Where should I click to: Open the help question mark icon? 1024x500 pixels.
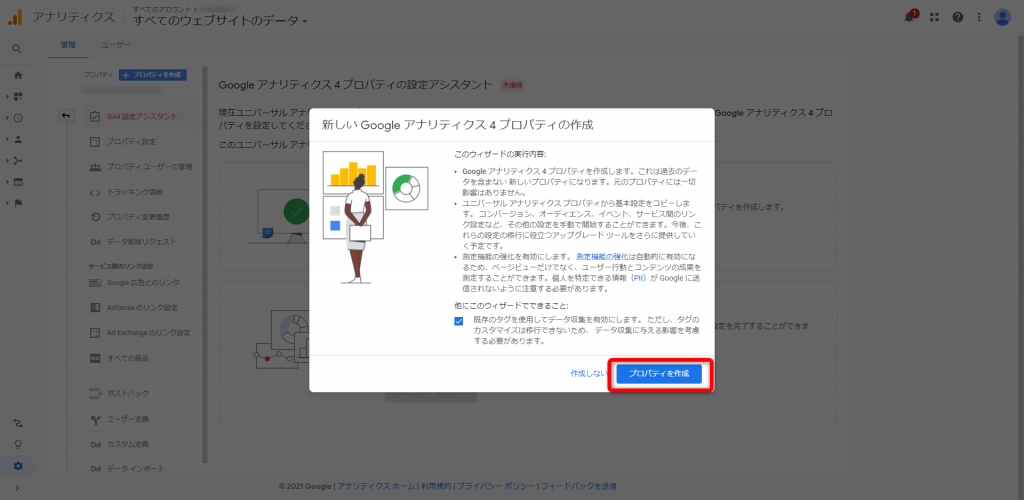[x=957, y=18]
